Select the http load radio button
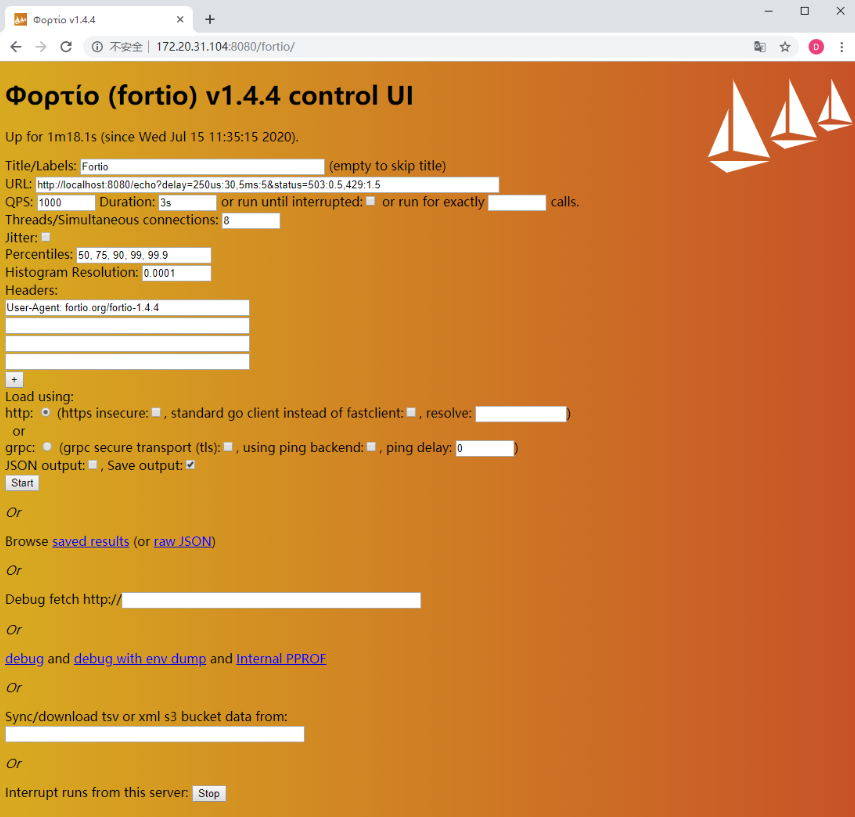The image size is (855, 817). pos(46,413)
